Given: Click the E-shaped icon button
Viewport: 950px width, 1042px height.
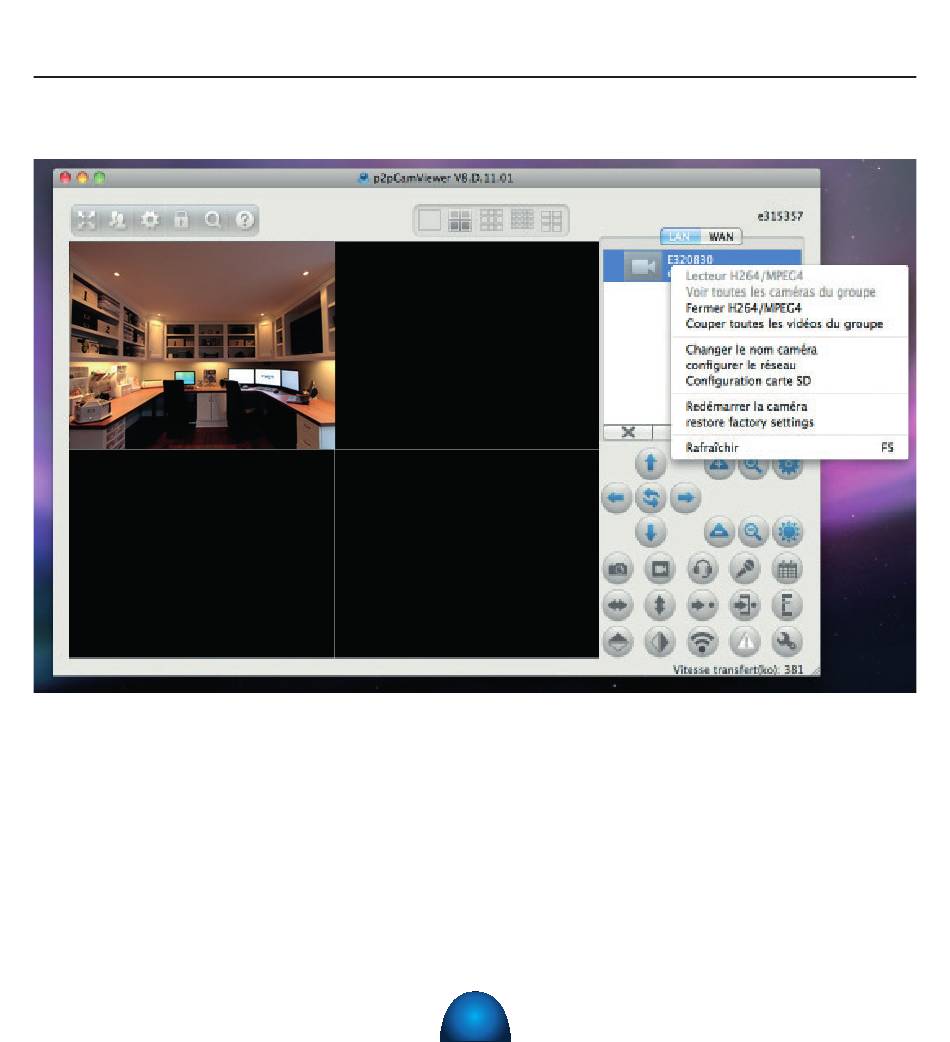Looking at the screenshot, I should [x=787, y=605].
